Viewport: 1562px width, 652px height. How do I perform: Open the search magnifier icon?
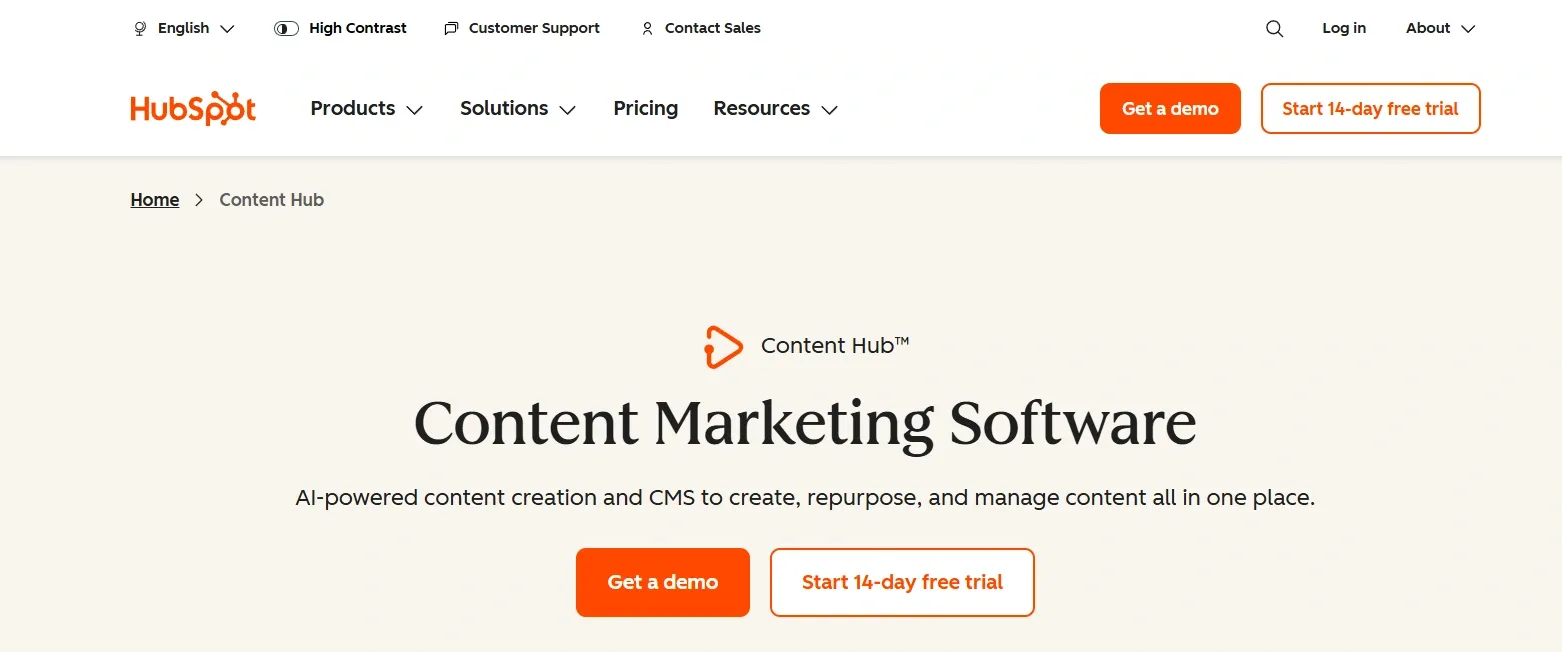pyautogui.click(x=1274, y=28)
